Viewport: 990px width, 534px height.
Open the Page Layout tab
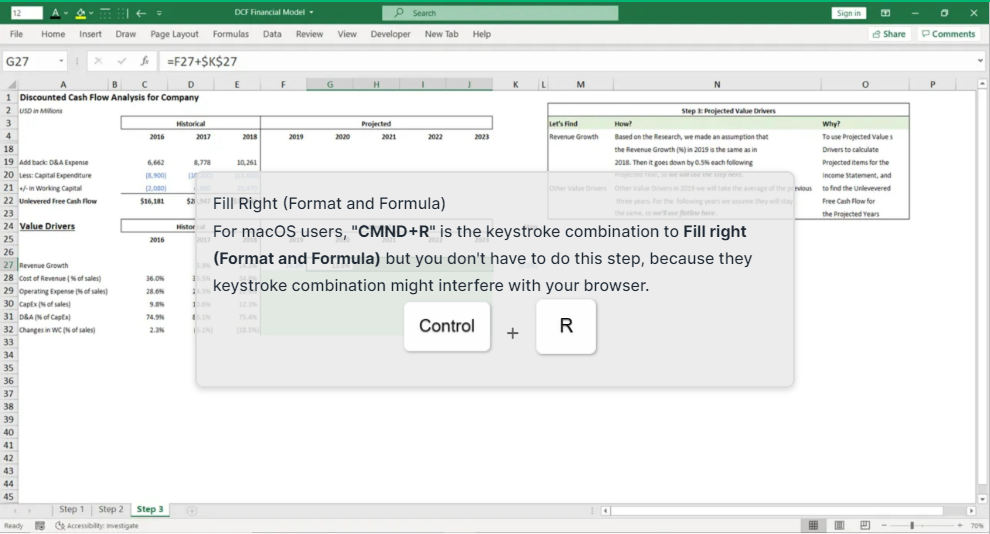pyautogui.click(x=174, y=34)
